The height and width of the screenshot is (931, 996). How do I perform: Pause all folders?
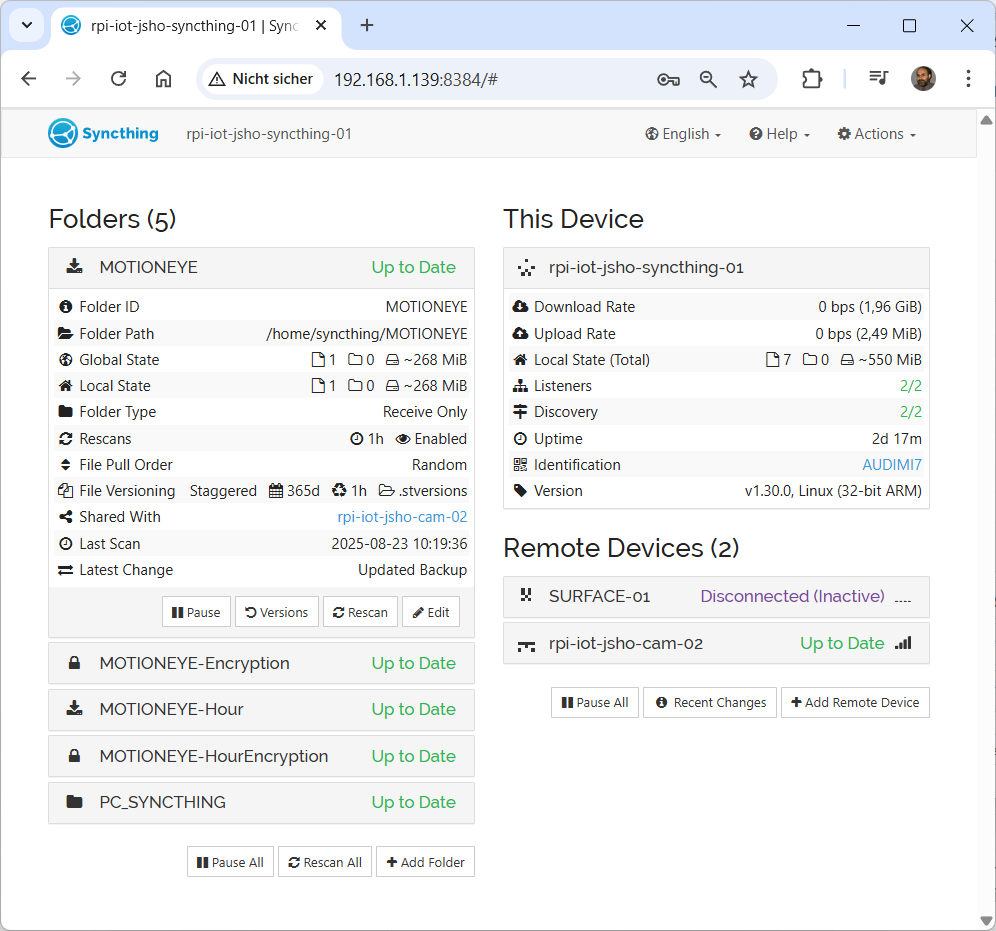tap(230, 862)
